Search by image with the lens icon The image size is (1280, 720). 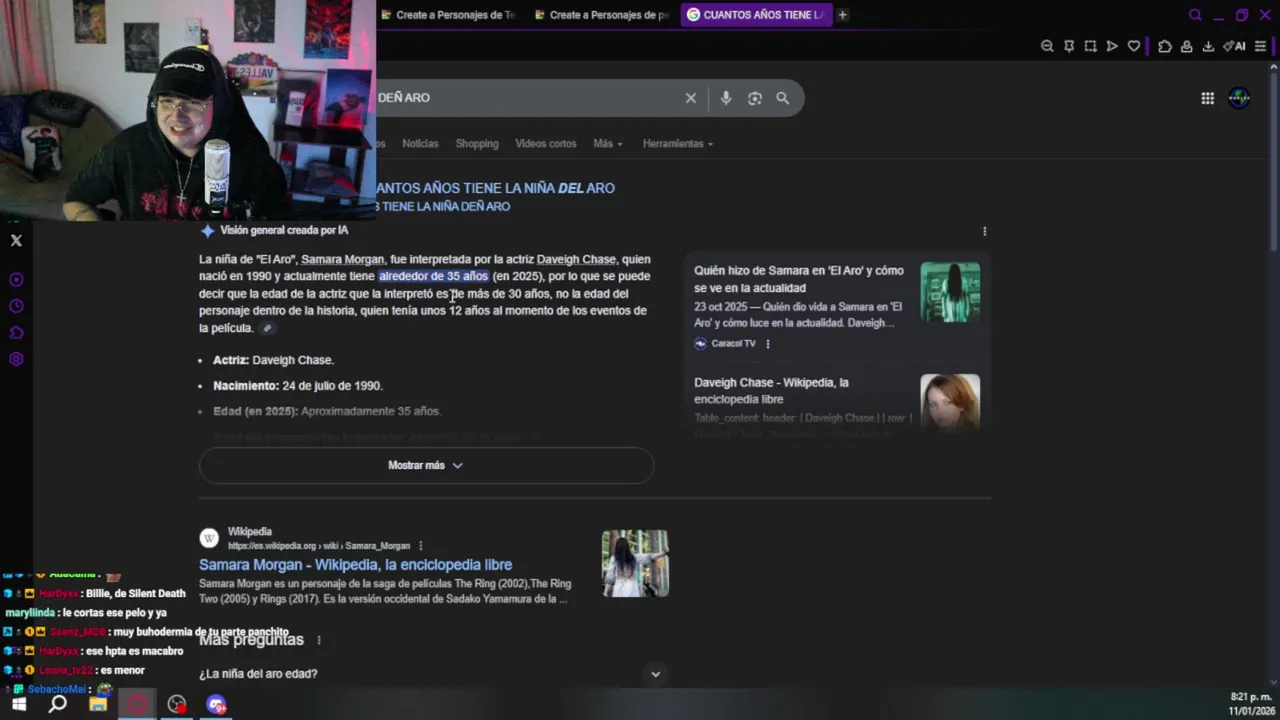click(755, 98)
